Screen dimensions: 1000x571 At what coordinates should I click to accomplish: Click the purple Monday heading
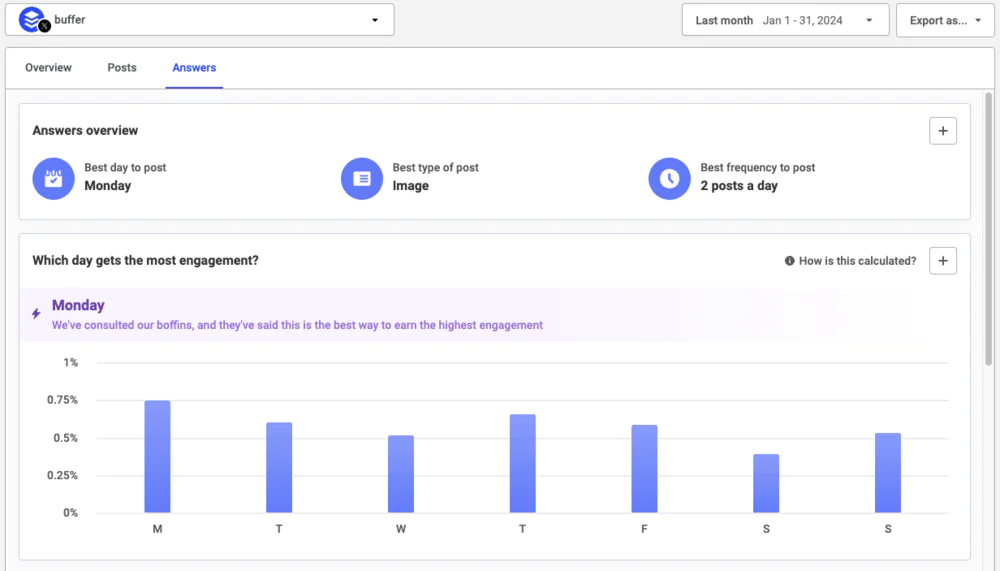pos(78,306)
